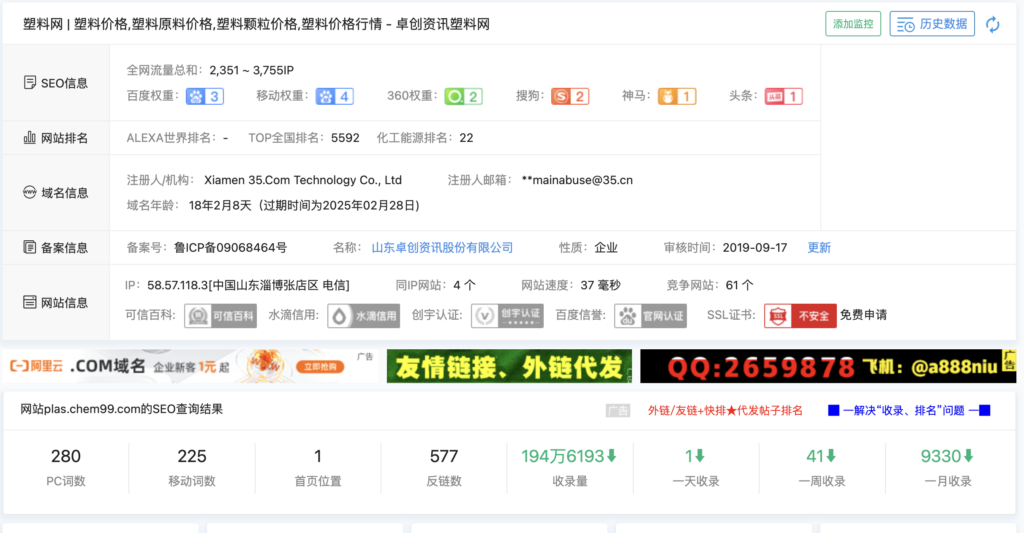The width and height of the screenshot is (1024, 533).
Task: Click the 移动词数 value 225
Action: pos(192,456)
